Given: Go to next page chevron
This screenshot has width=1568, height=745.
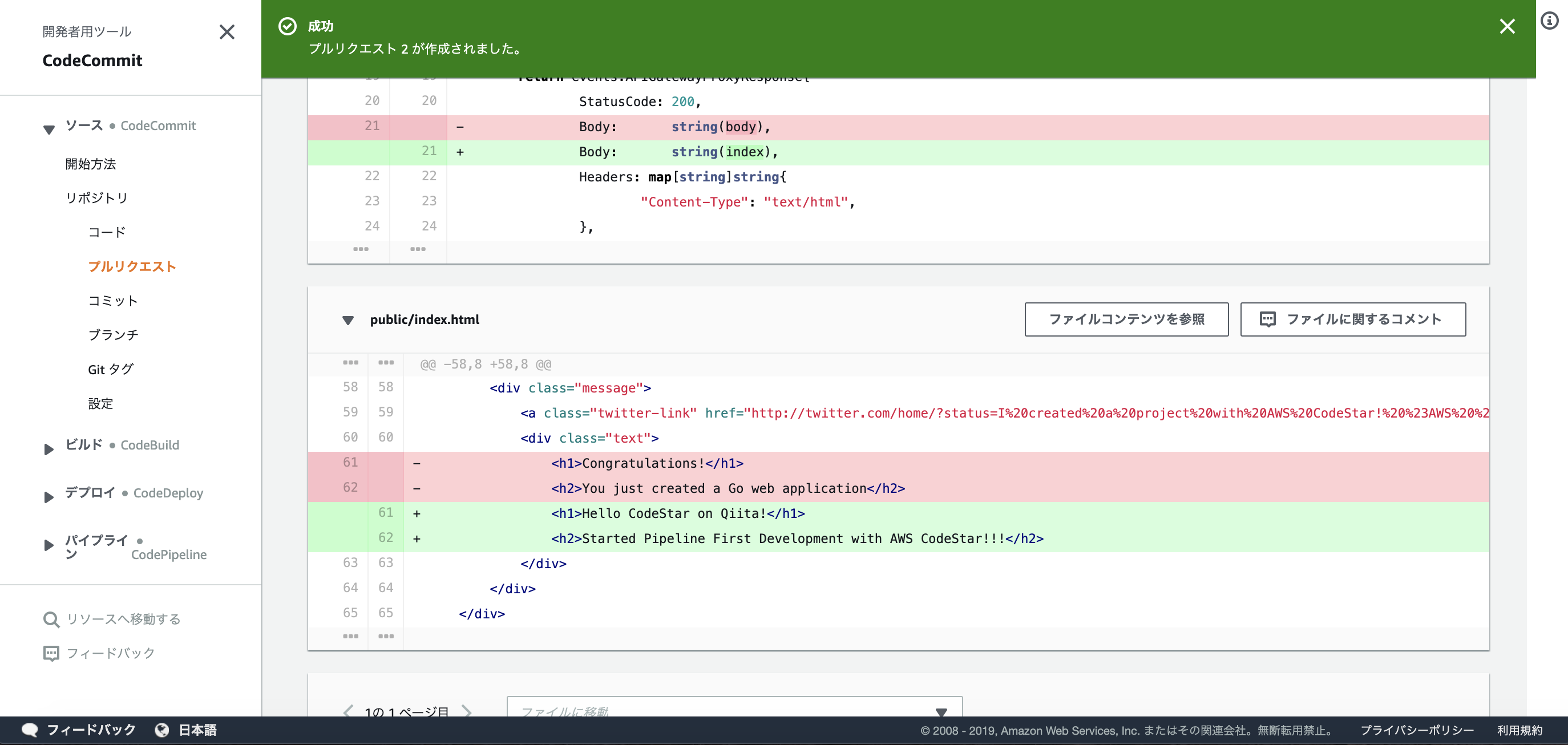Looking at the screenshot, I should pos(466,710).
